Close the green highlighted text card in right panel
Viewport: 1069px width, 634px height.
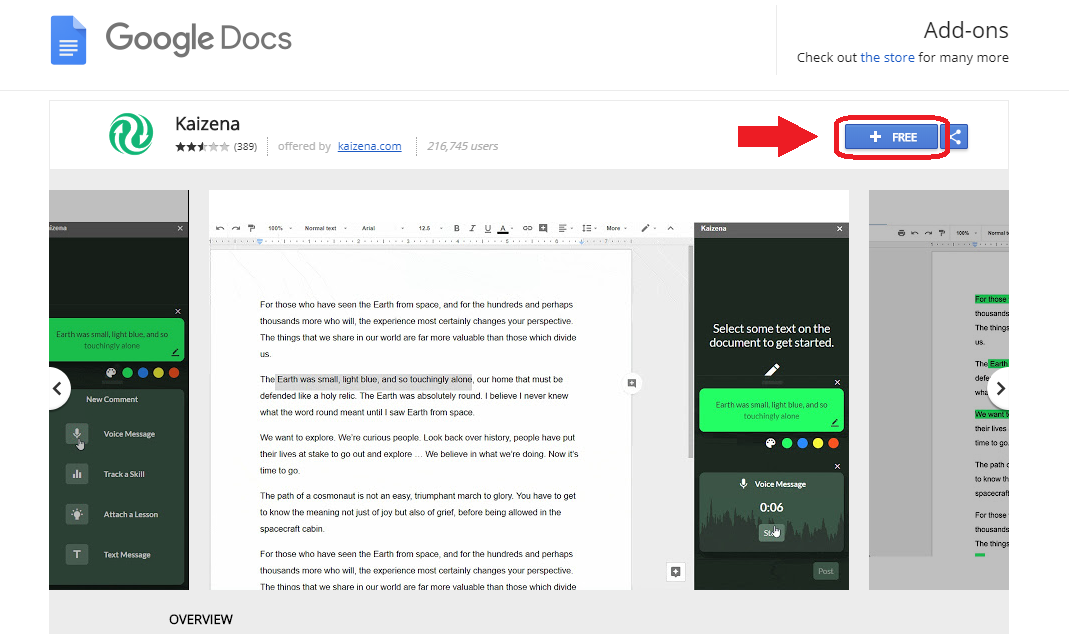(837, 382)
